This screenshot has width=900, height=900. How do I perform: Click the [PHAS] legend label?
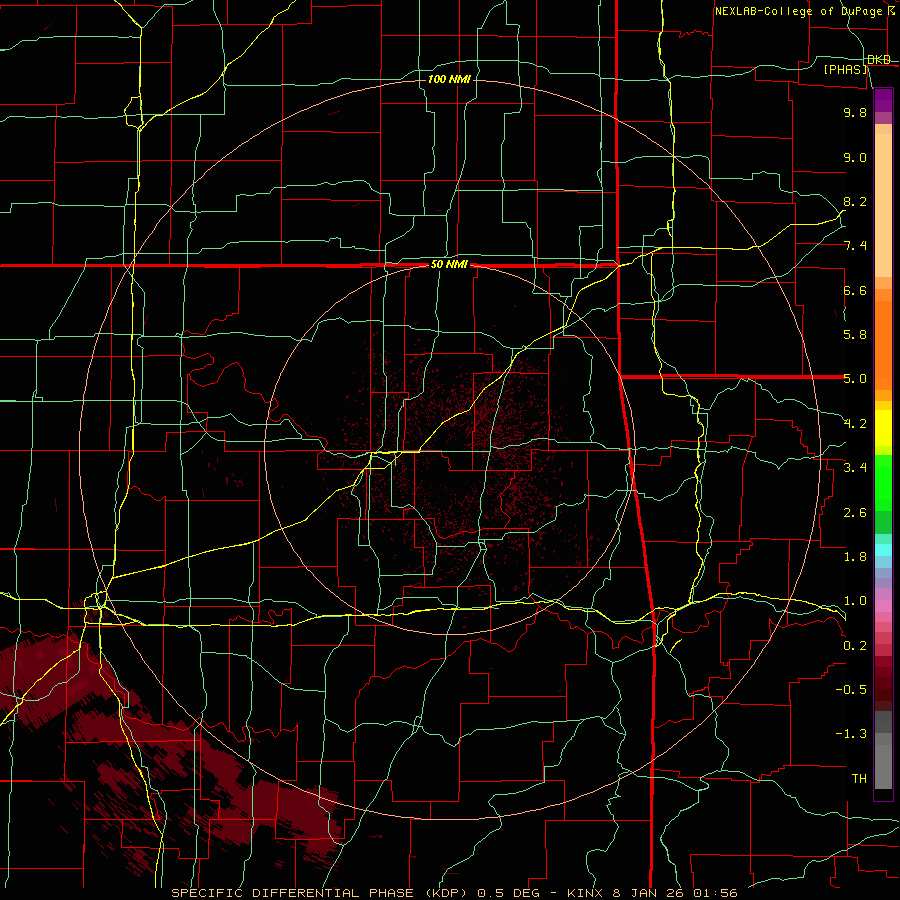(845, 70)
